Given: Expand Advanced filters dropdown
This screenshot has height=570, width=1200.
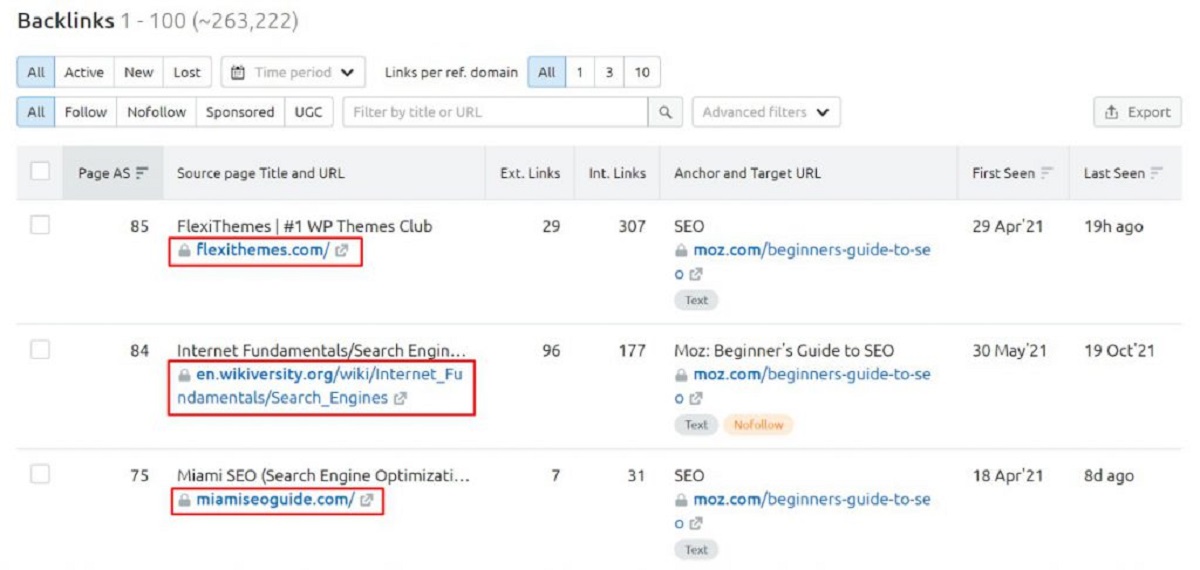Looking at the screenshot, I should coord(766,112).
